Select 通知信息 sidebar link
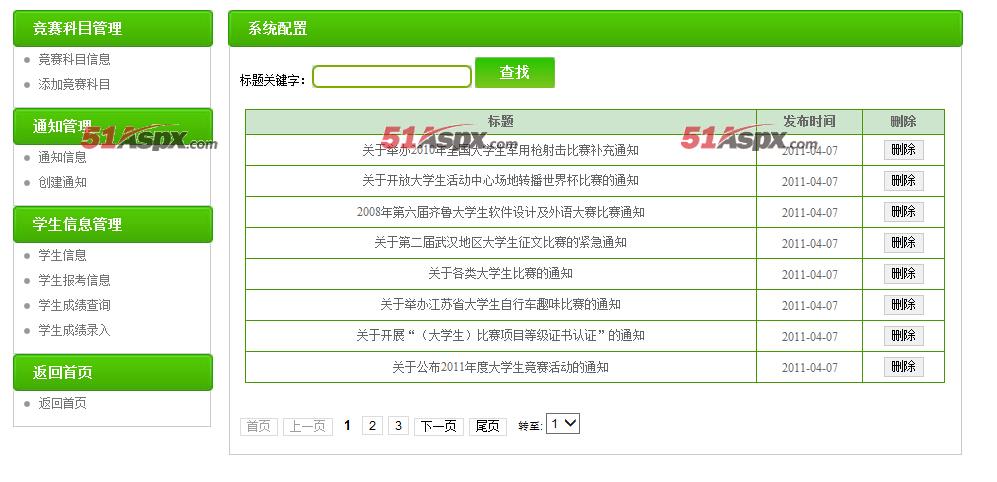This screenshot has height=482, width=997. (62, 157)
